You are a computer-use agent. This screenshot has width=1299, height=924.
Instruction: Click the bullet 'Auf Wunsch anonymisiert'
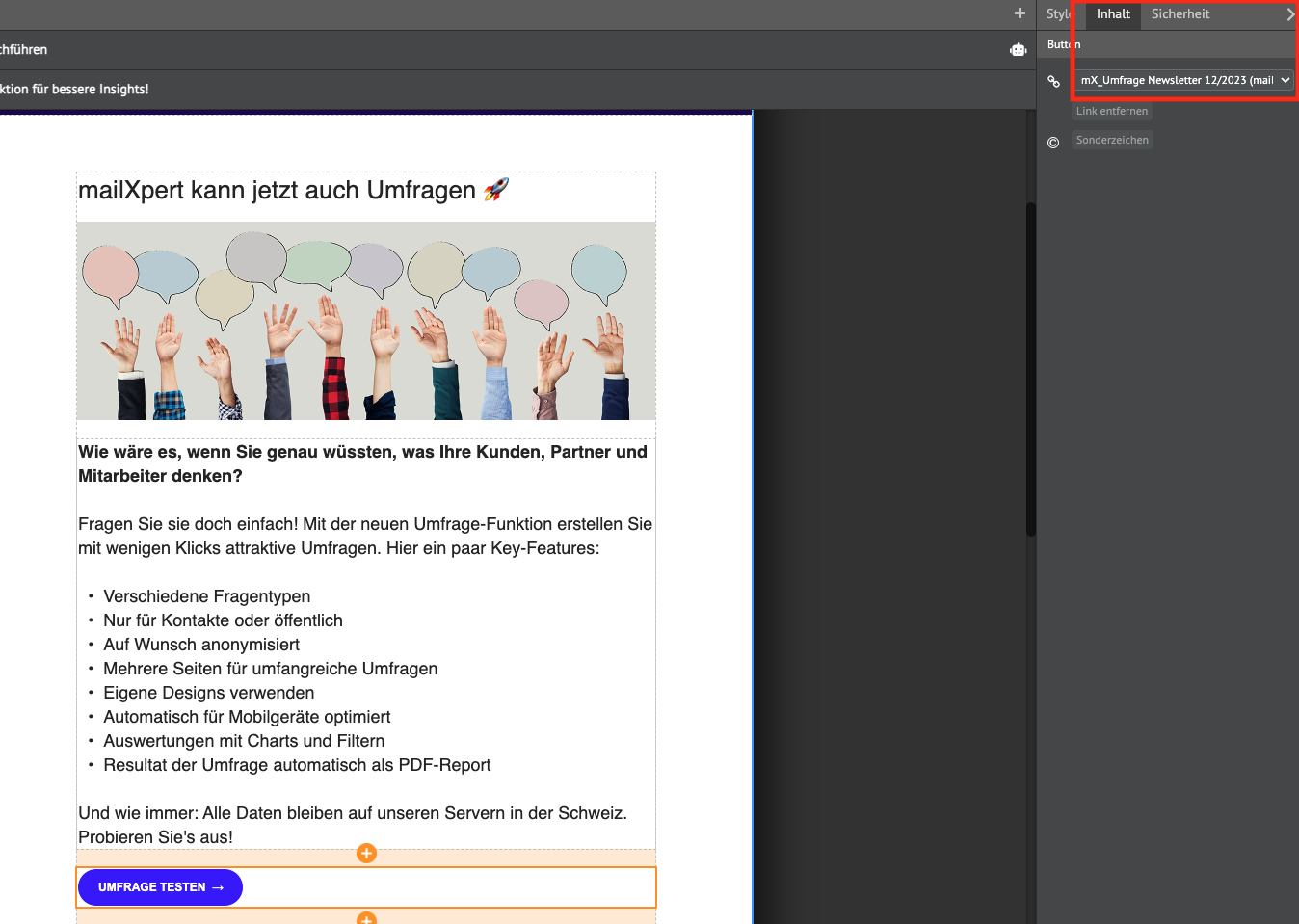click(x=201, y=645)
